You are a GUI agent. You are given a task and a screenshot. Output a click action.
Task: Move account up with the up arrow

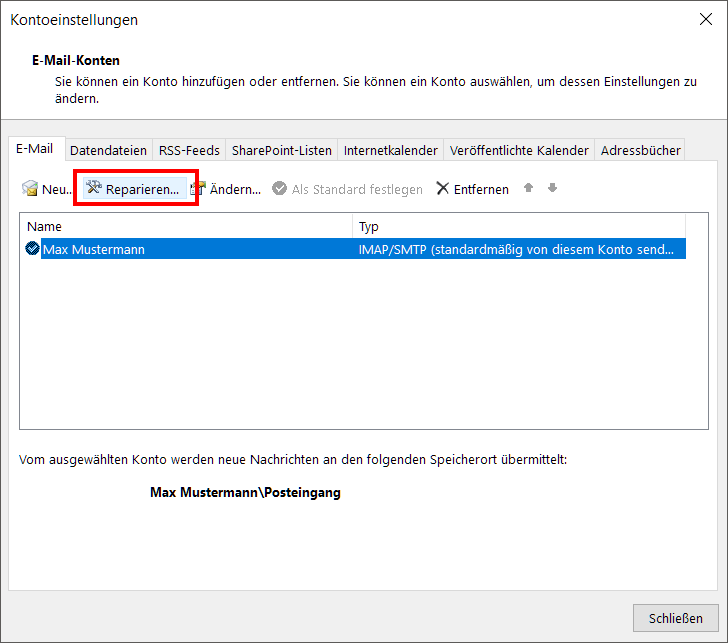click(529, 188)
